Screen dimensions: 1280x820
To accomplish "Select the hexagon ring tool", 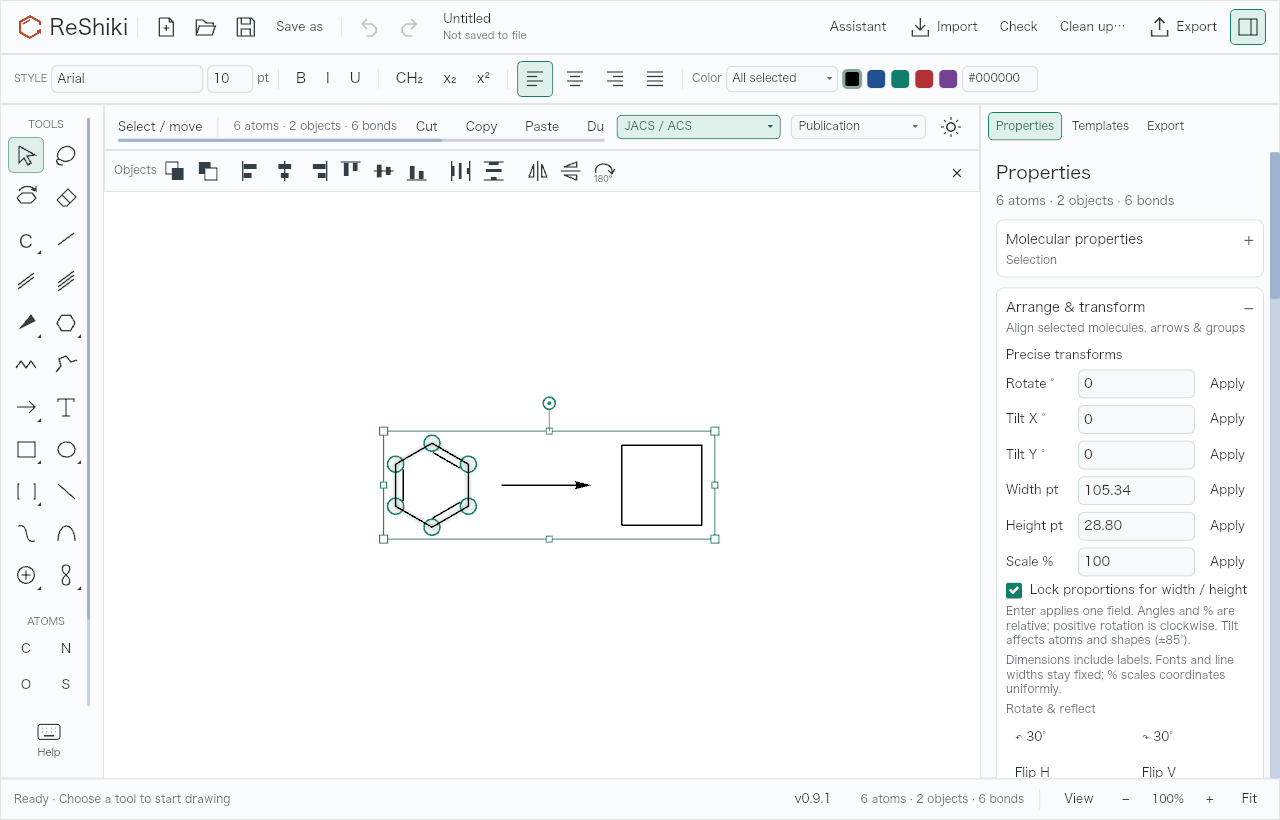I will tap(66, 323).
